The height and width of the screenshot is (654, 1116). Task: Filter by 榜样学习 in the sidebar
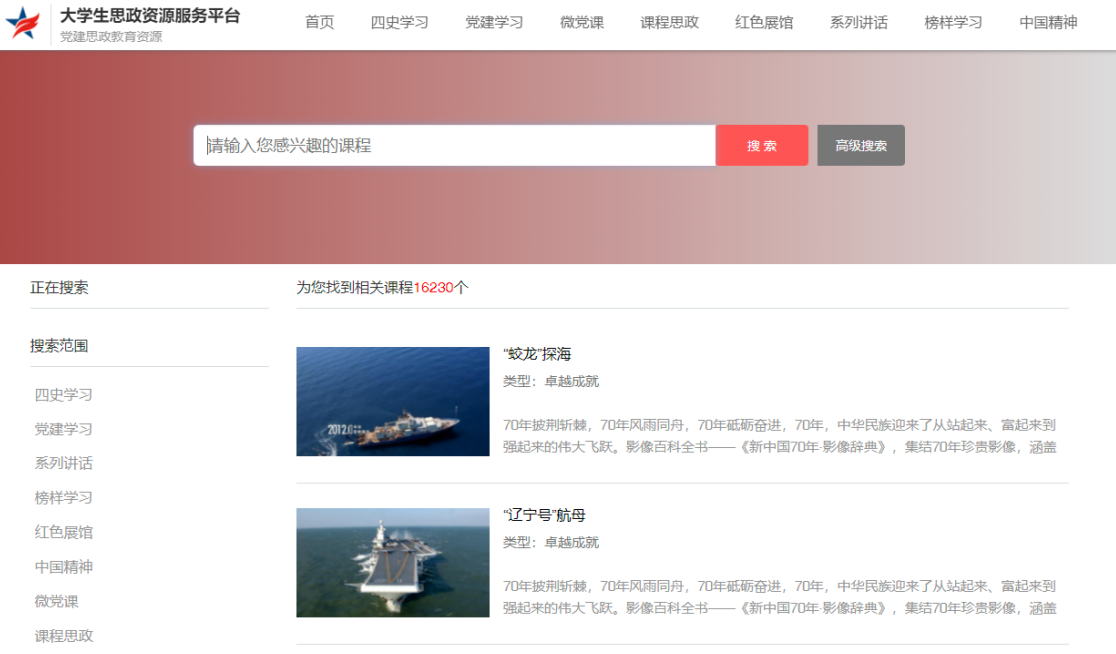(64, 498)
